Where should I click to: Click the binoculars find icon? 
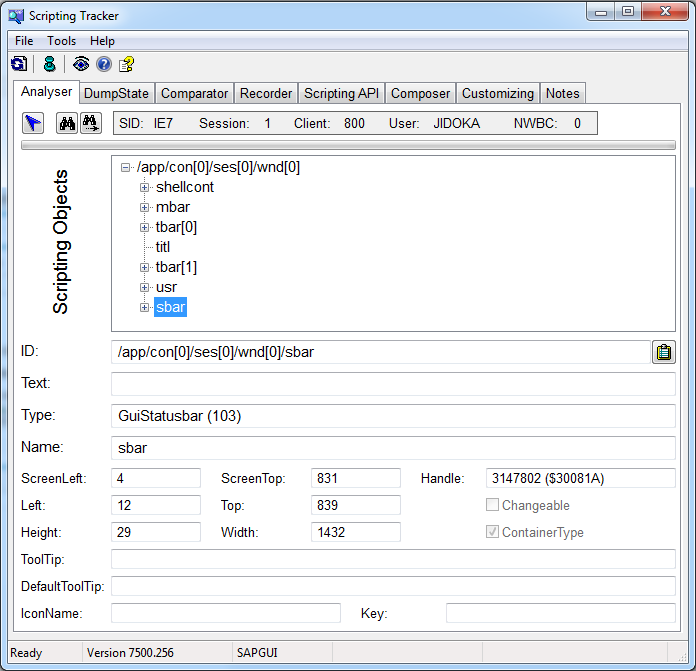tap(67, 123)
